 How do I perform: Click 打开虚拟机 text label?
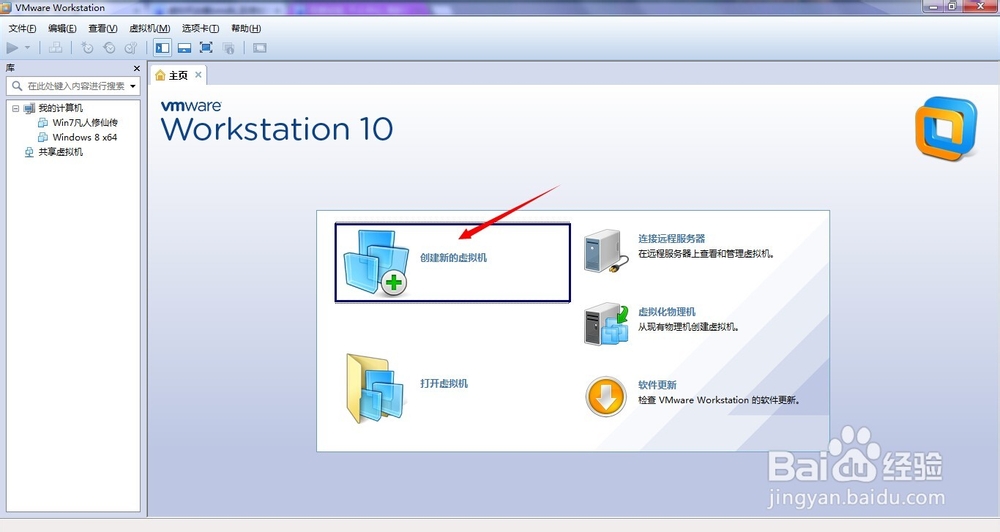pyautogui.click(x=444, y=383)
